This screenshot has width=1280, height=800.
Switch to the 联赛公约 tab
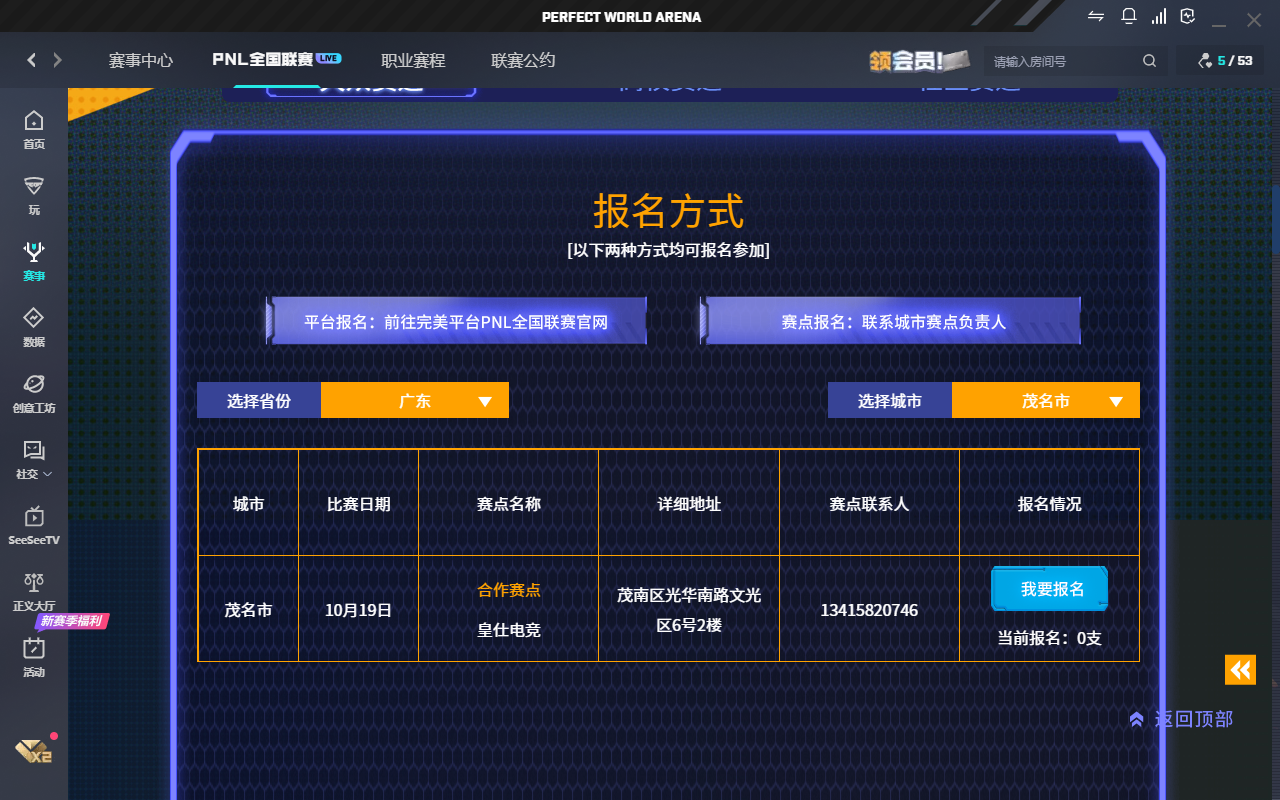[523, 60]
